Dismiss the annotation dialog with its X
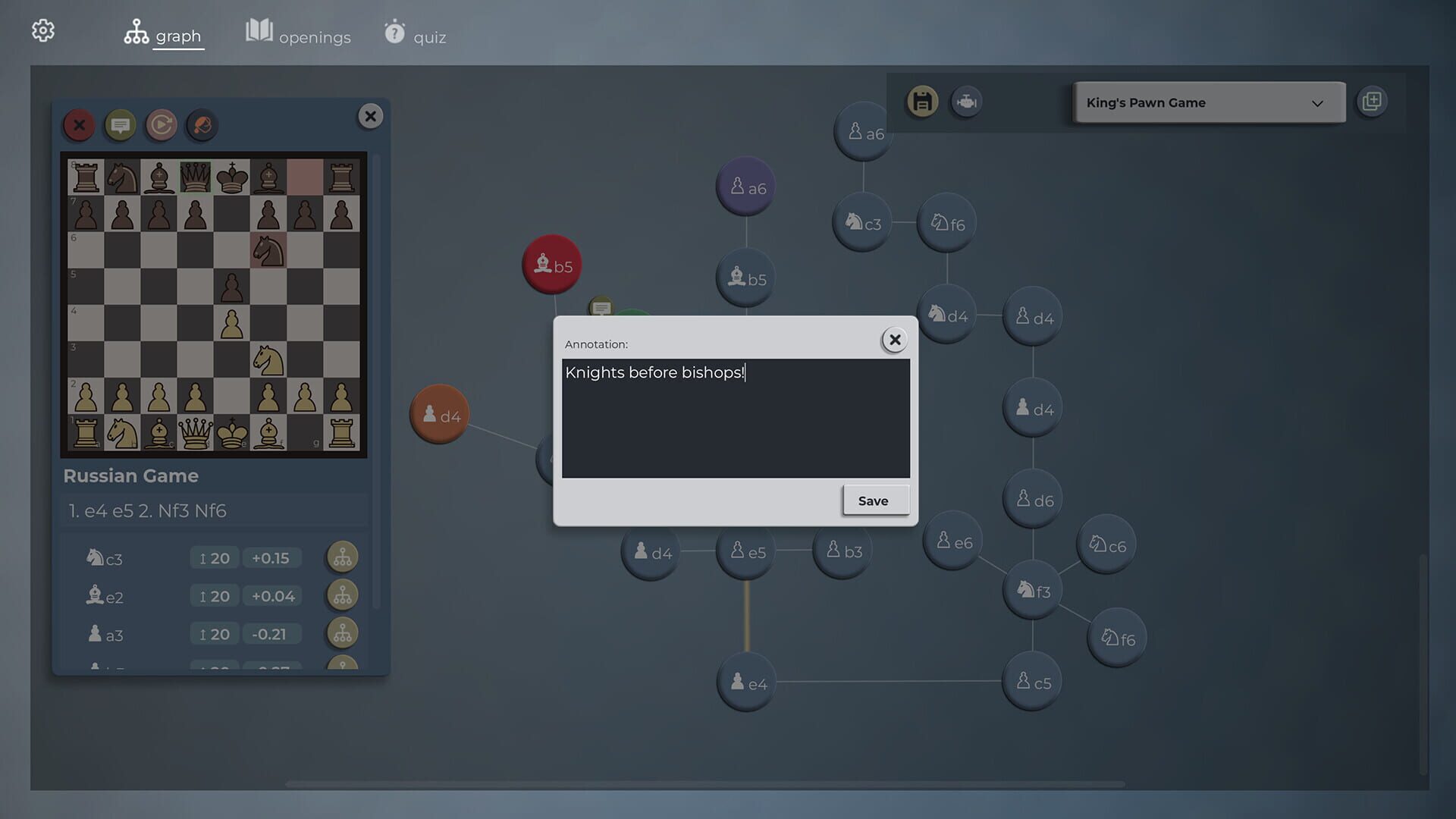The height and width of the screenshot is (819, 1456). click(x=895, y=340)
